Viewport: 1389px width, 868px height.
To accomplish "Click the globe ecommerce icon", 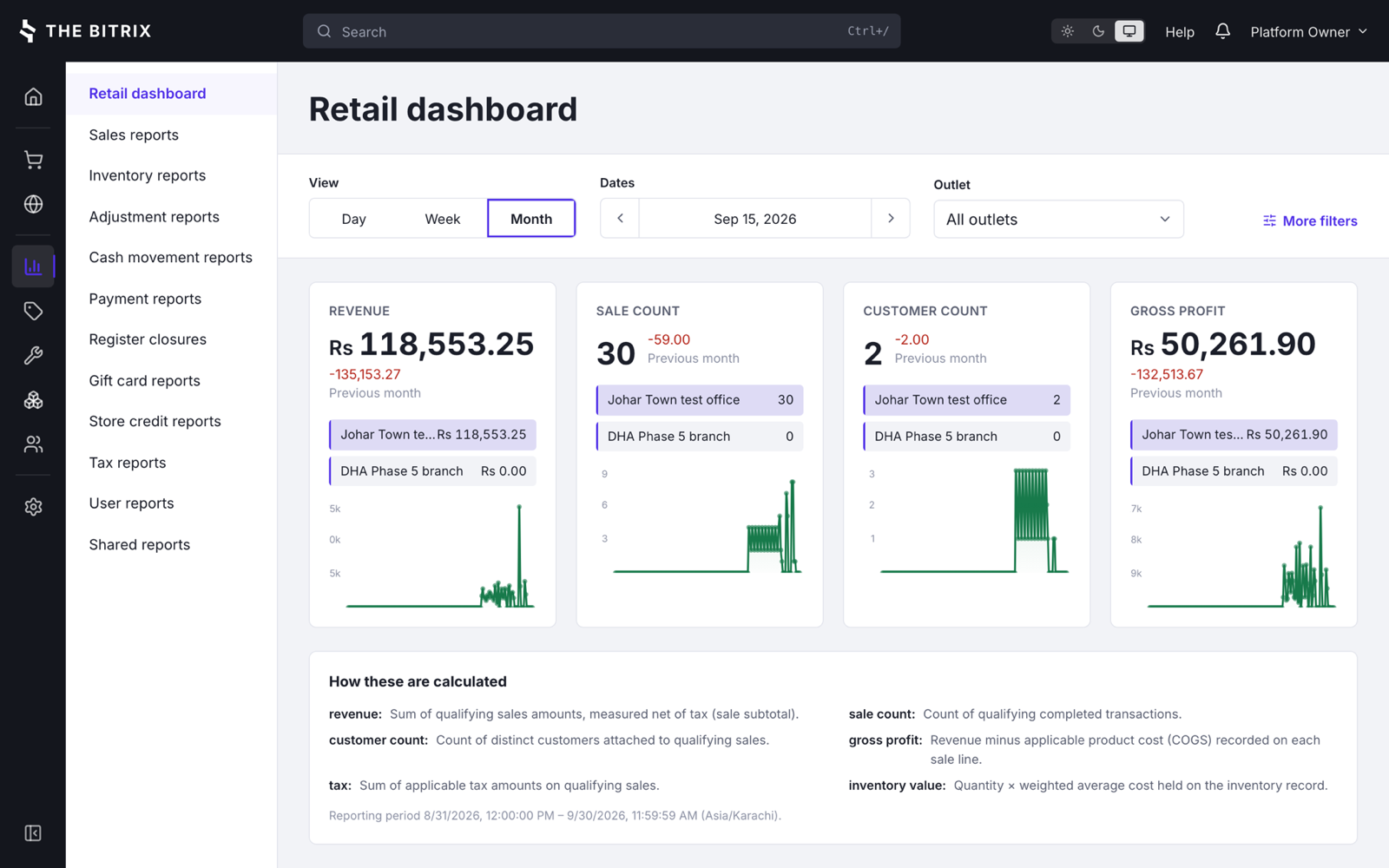I will (x=33, y=204).
